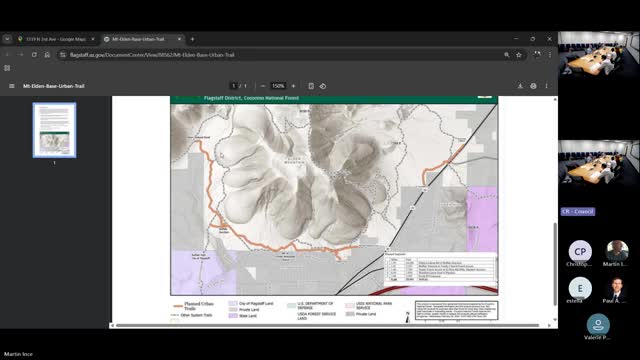
Task: Restore the browser window size
Action: 533,39
